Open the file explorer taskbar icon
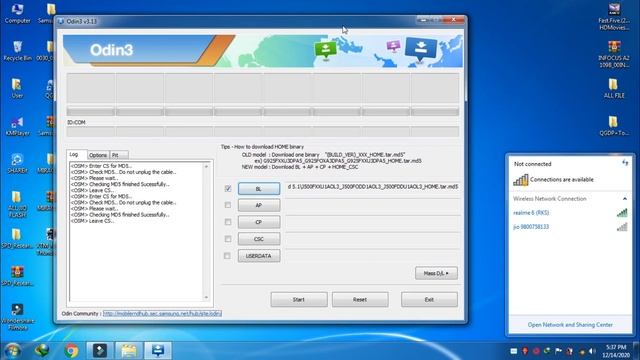Viewport: 640px width, 360px height. 129,351
